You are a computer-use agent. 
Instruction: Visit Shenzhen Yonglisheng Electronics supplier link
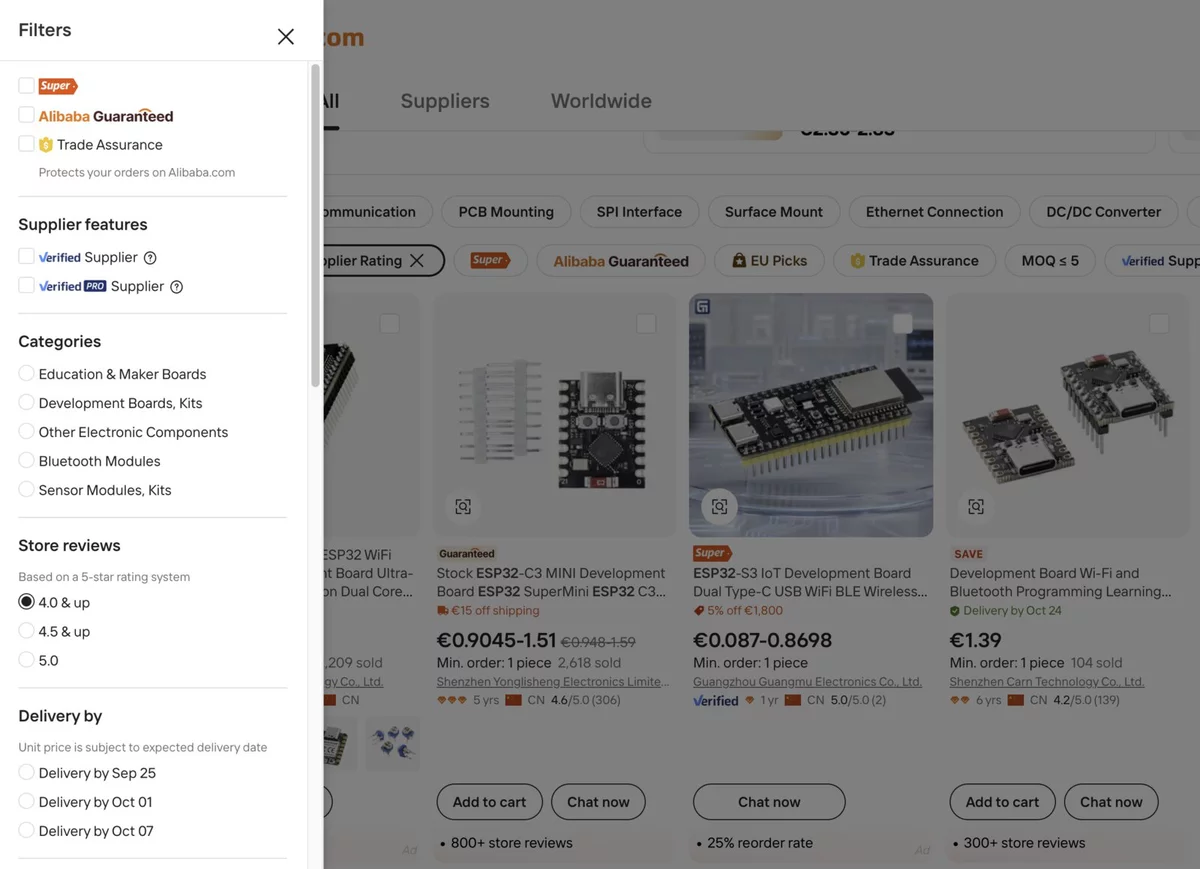coord(553,682)
